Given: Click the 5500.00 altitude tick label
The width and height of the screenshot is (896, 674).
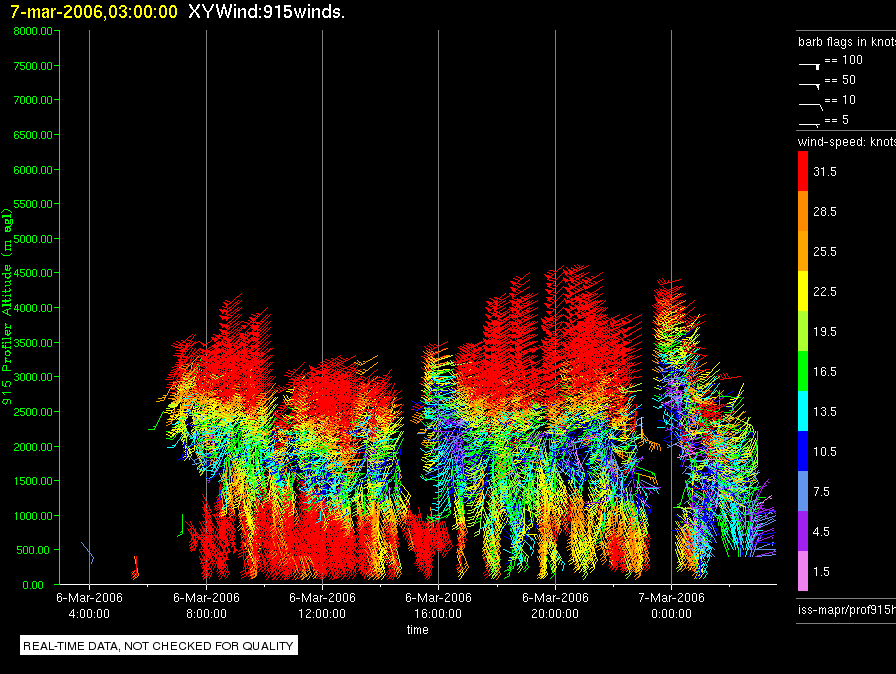Looking at the screenshot, I should [x=33, y=204].
